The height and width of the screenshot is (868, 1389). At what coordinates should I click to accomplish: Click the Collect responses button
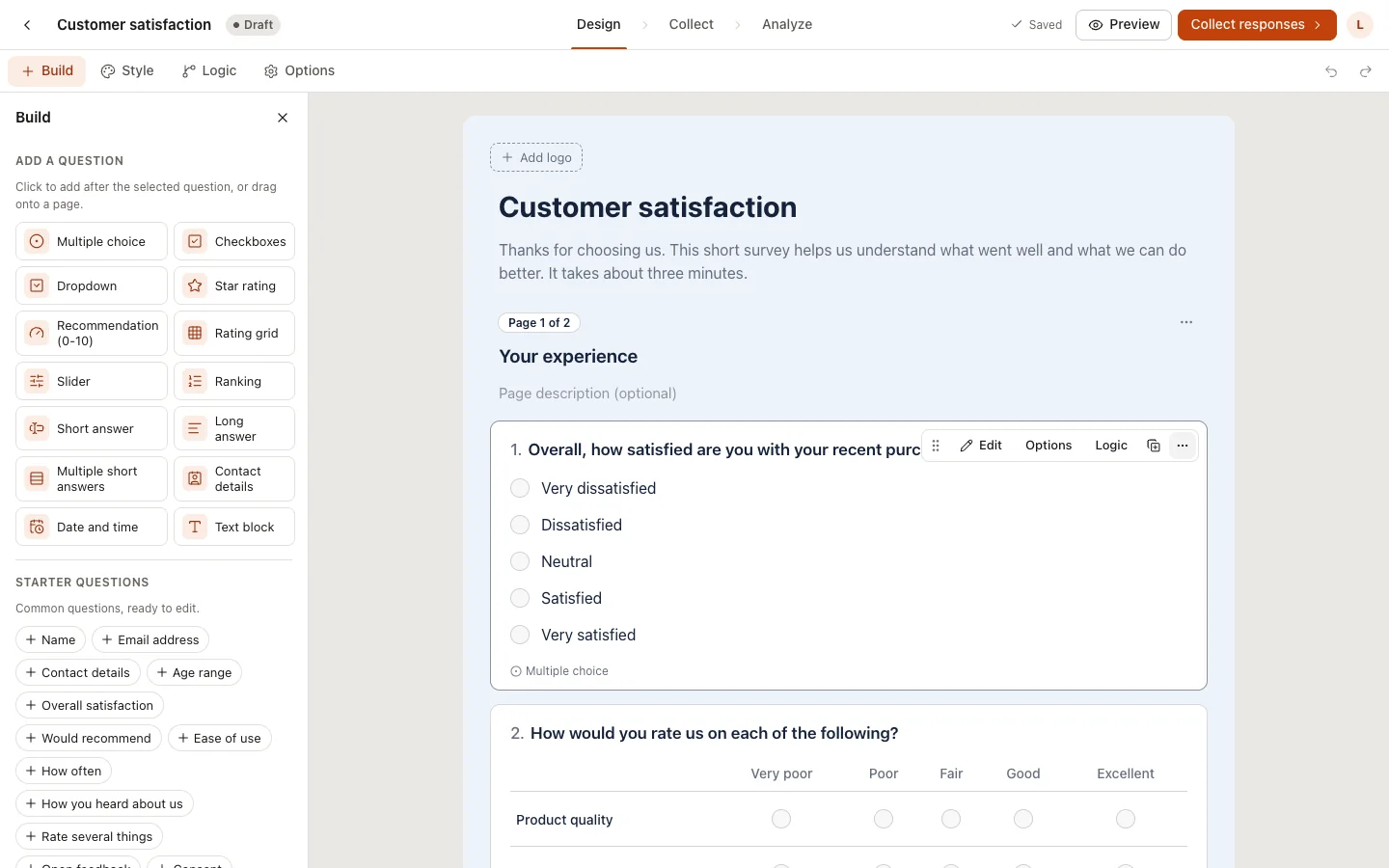[x=1257, y=25]
